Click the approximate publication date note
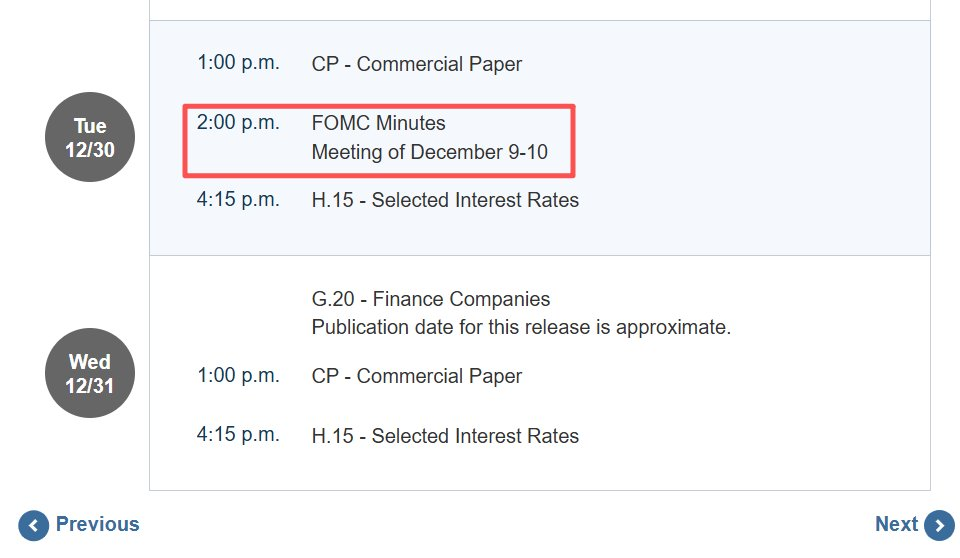 point(521,327)
